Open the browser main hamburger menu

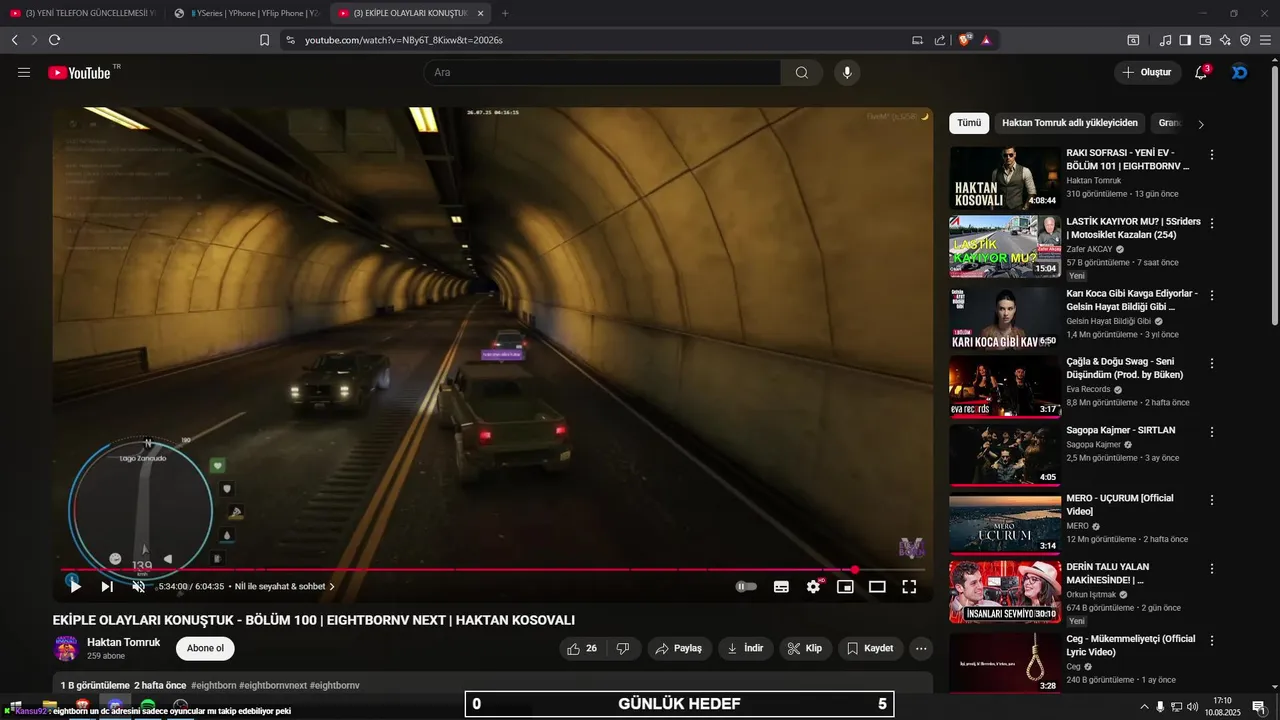tap(1266, 40)
